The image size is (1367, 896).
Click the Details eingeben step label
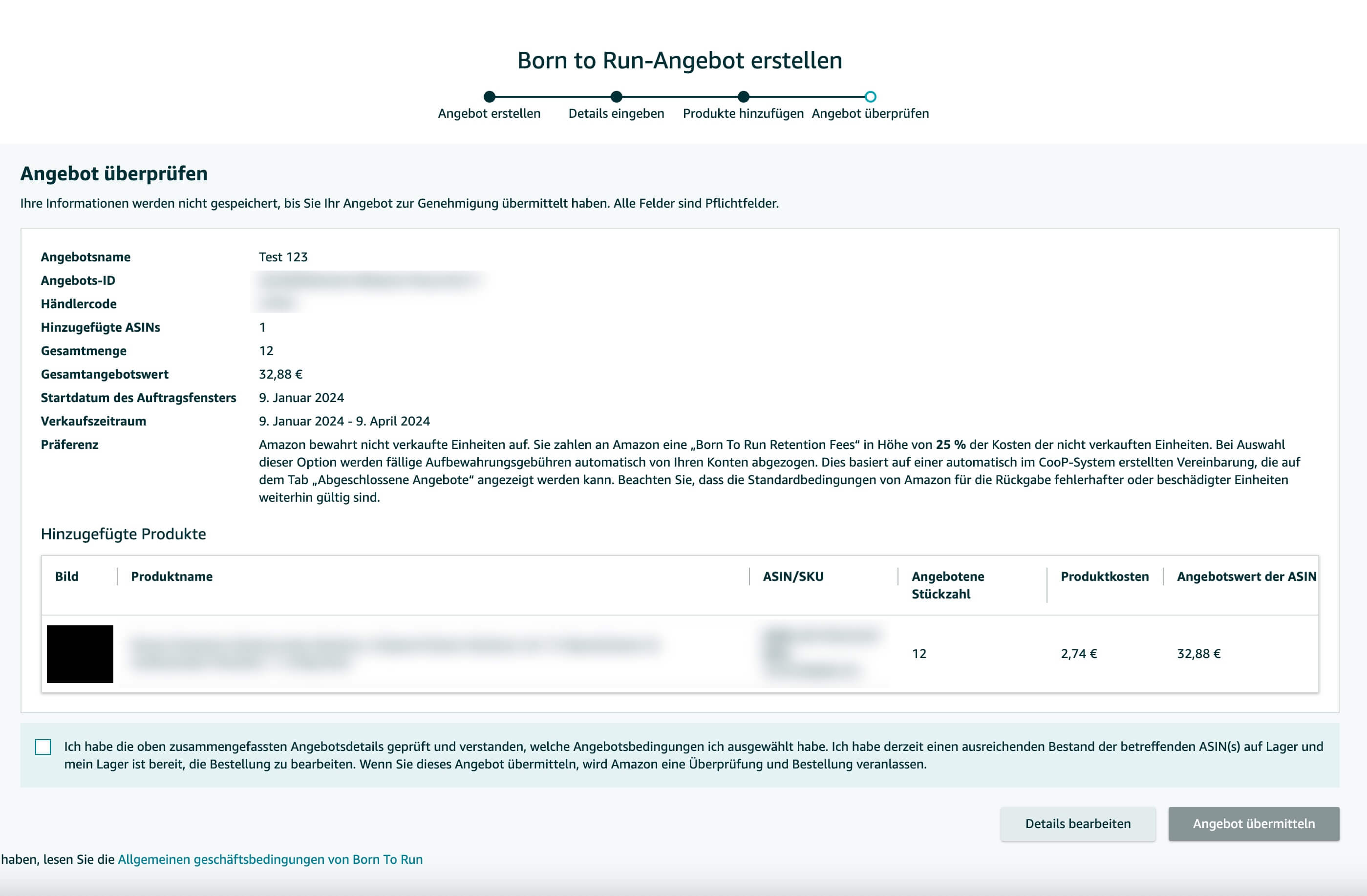point(616,113)
